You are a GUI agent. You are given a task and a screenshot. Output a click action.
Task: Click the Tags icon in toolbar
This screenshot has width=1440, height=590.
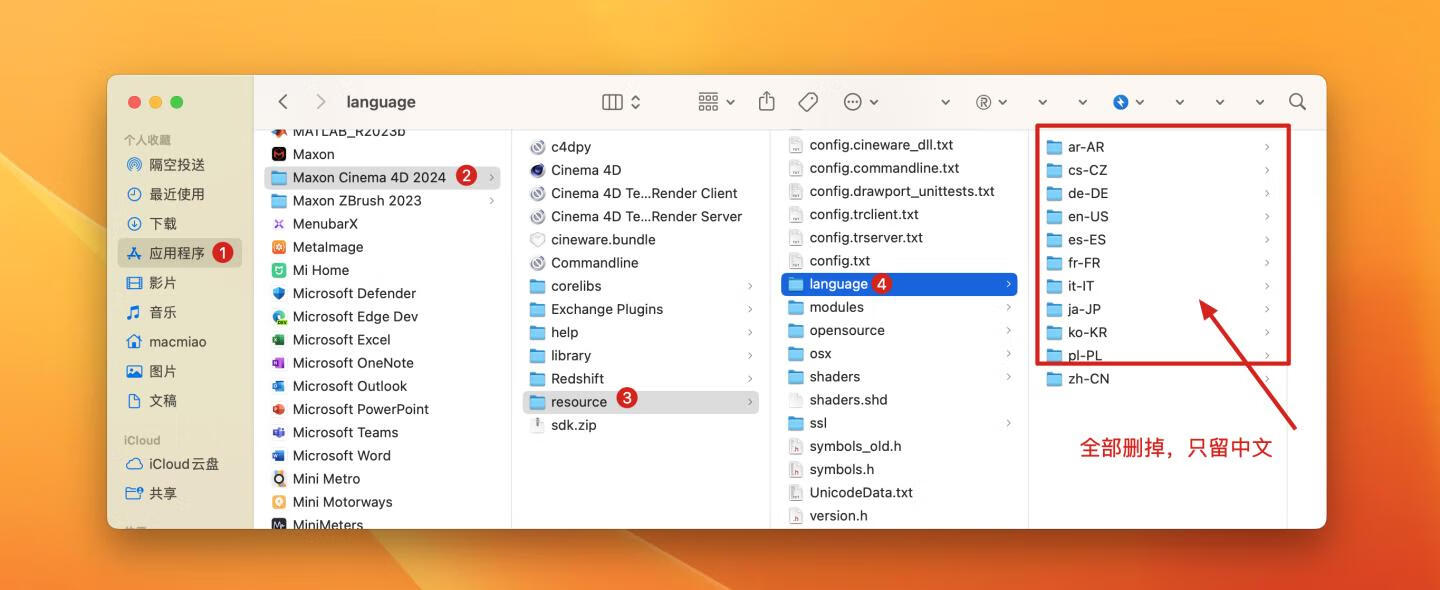pos(808,102)
